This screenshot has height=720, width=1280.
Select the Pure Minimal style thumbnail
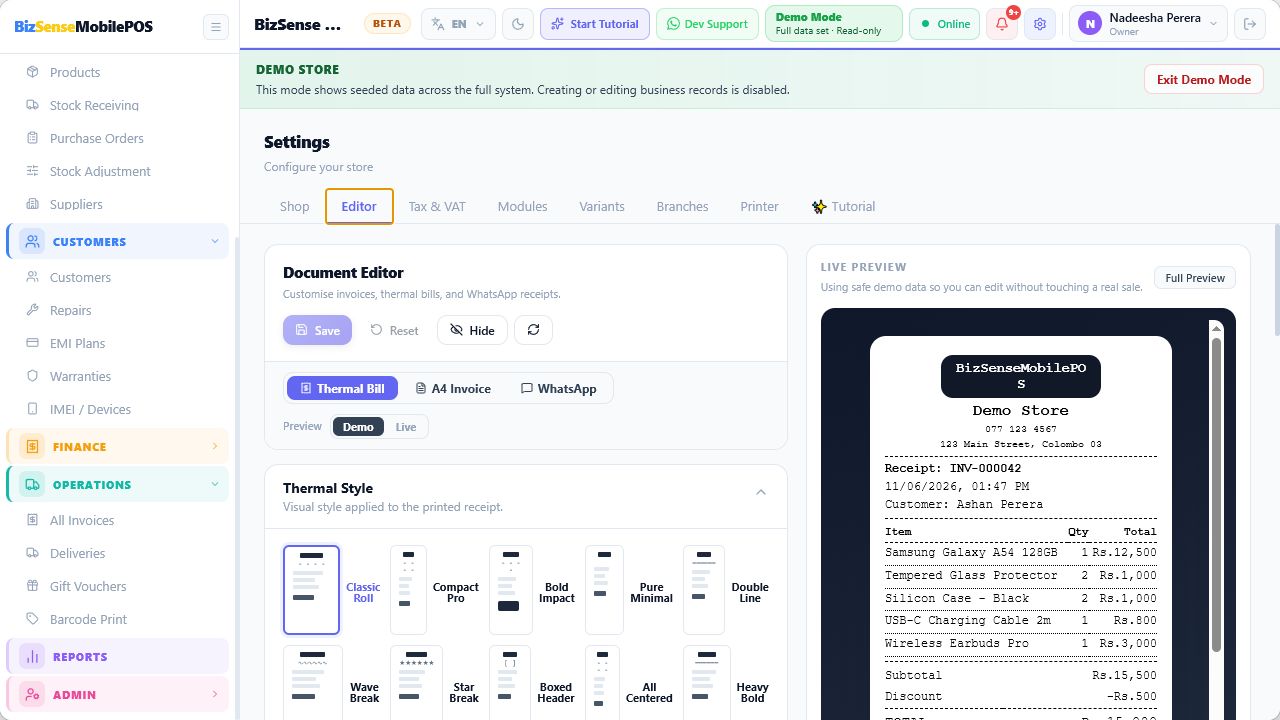[x=604, y=590]
